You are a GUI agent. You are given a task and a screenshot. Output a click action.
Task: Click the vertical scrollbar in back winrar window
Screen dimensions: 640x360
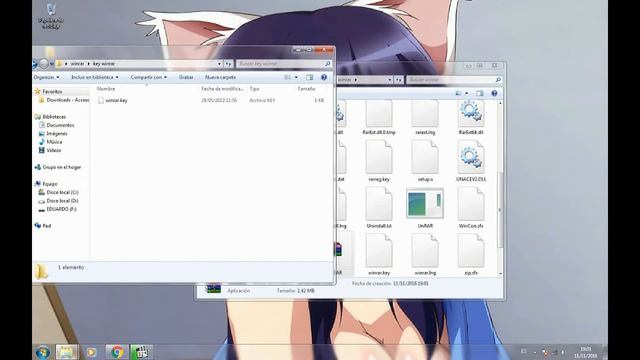500,209
